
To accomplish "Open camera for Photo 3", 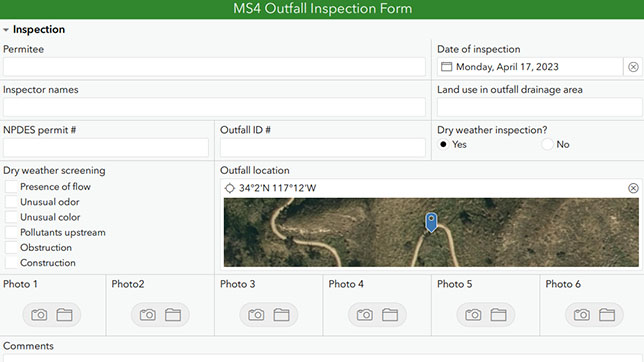I will (x=256, y=315).
